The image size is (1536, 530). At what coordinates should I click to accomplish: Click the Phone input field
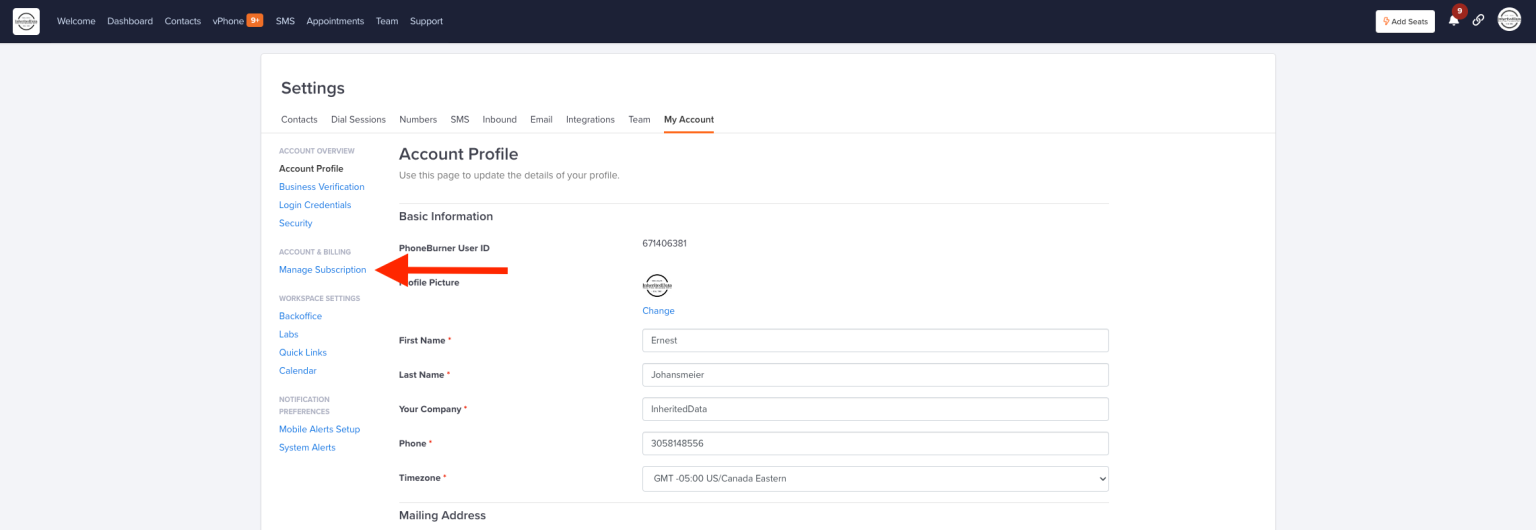pos(875,443)
